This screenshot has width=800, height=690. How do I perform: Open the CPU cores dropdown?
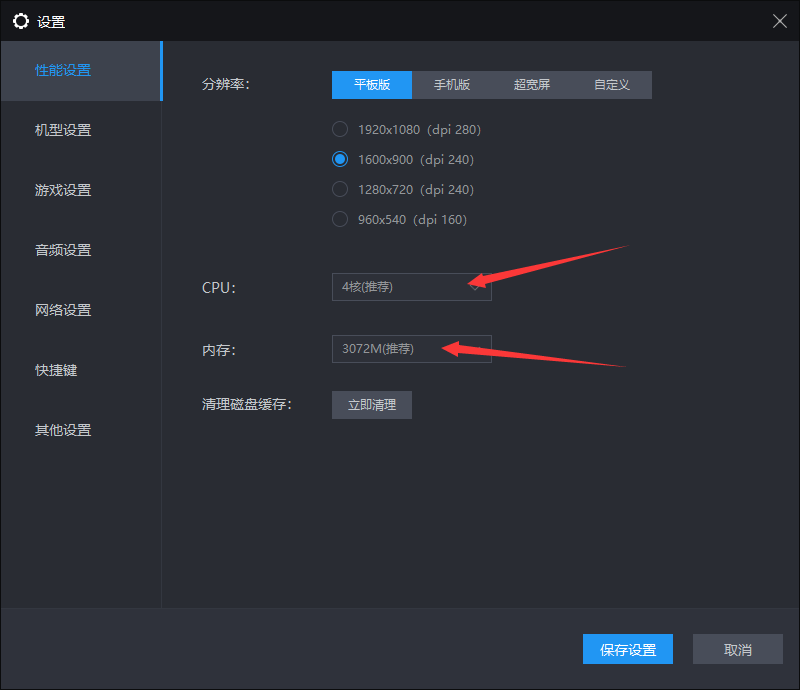click(x=411, y=287)
